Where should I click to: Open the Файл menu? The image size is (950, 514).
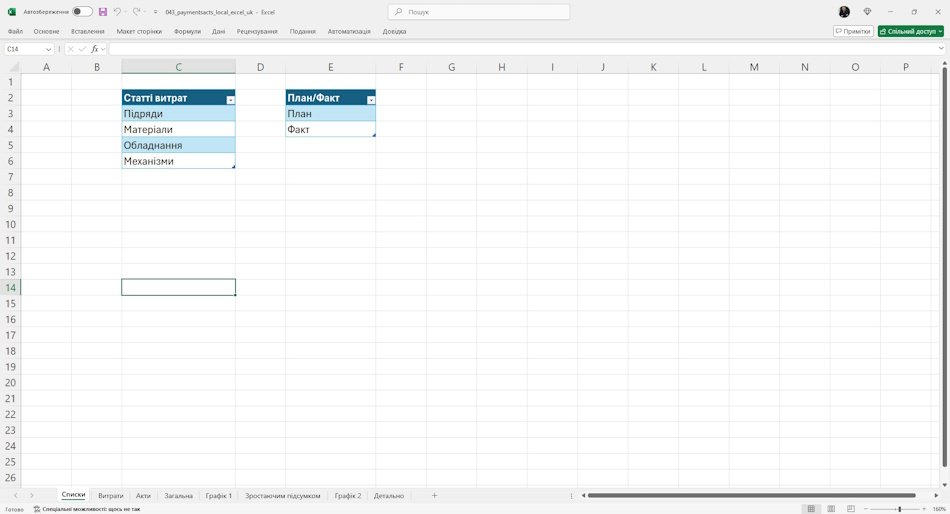[15, 31]
